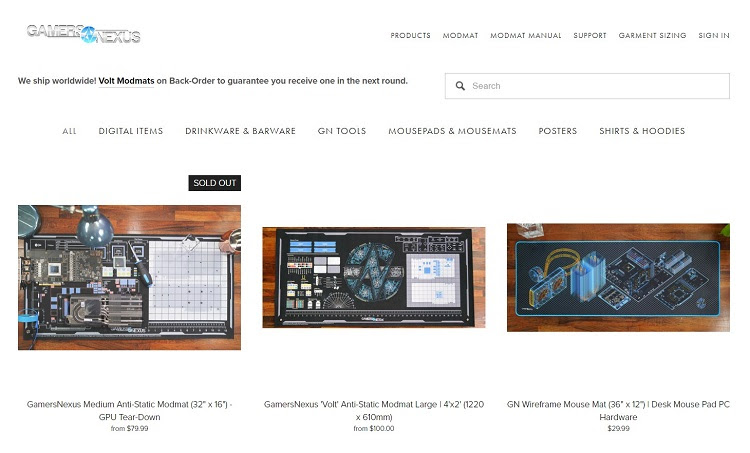Open the GN Wireframe Mouse Mat image

click(618, 277)
